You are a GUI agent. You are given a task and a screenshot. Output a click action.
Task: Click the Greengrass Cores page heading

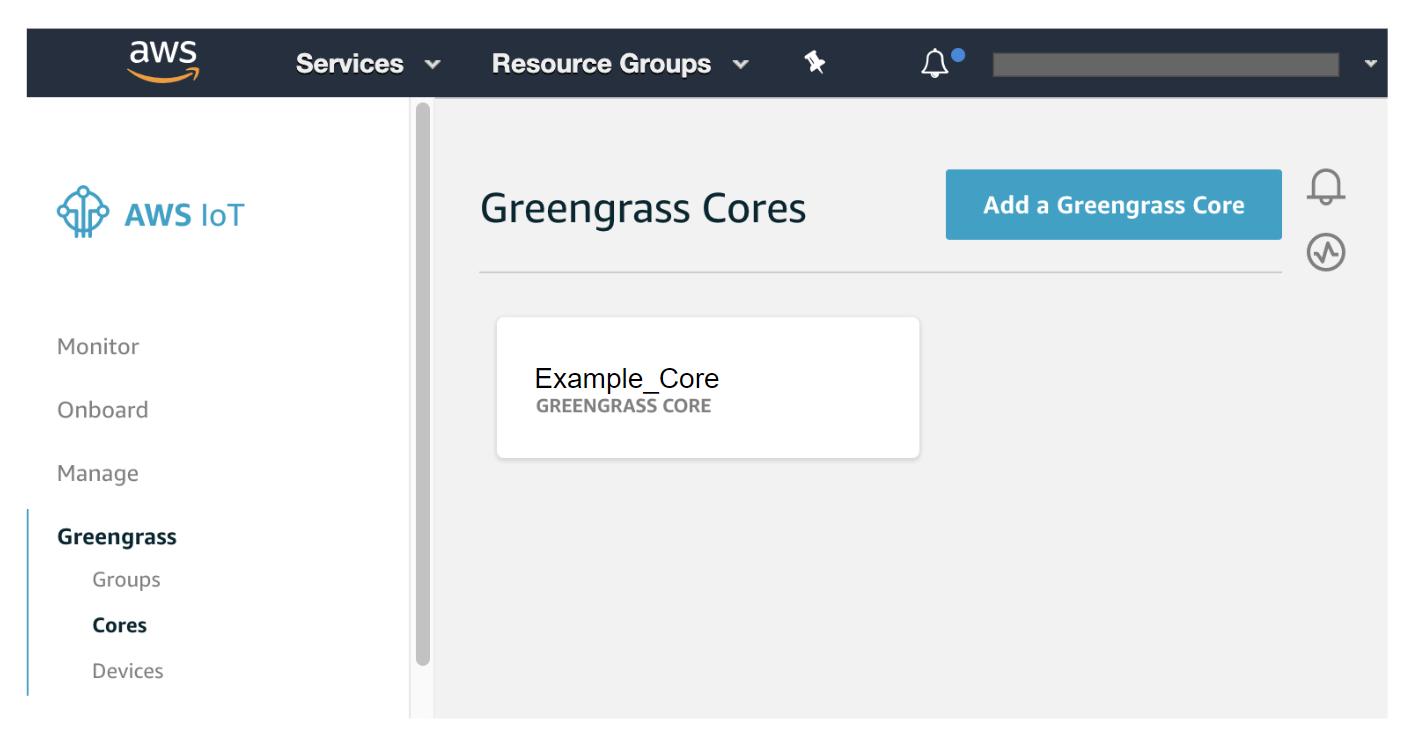tap(643, 208)
